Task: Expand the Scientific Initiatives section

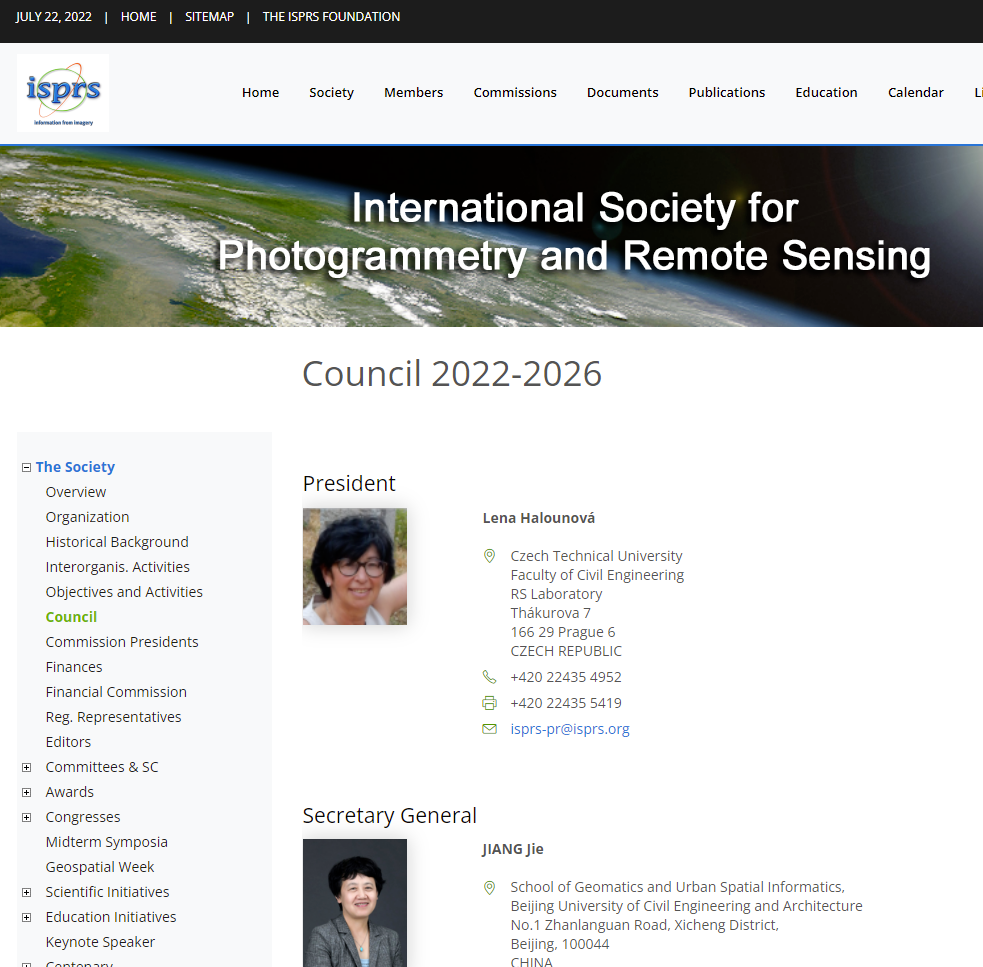Action: (26, 892)
